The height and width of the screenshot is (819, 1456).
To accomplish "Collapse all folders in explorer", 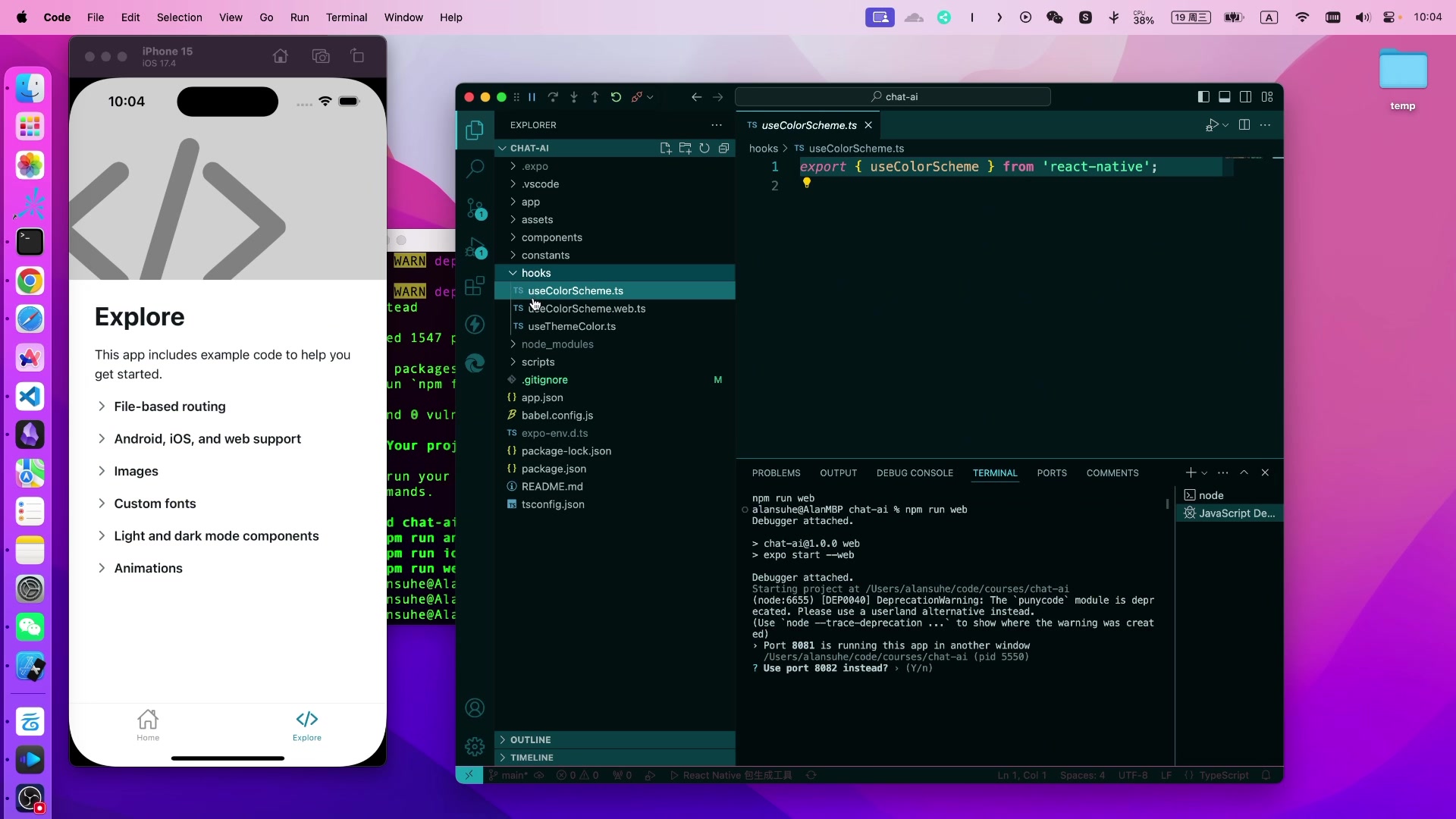I will tap(723, 148).
